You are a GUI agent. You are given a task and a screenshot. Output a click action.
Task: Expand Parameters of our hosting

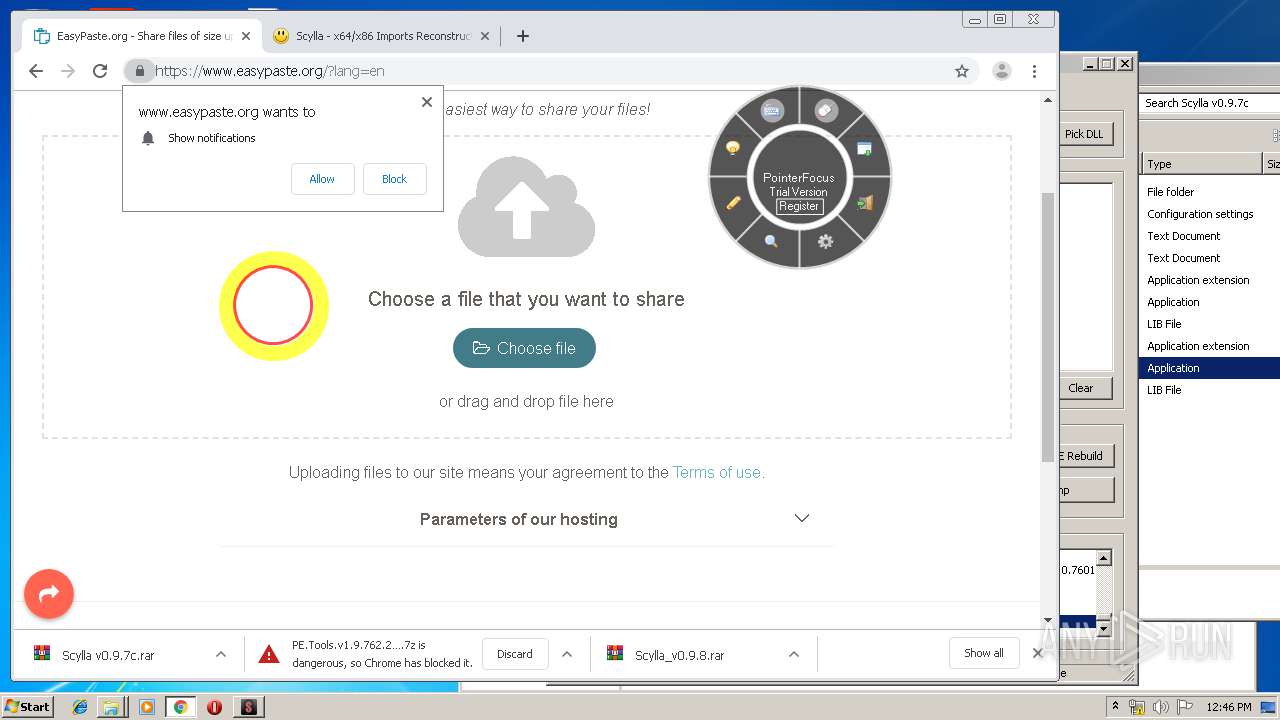615,519
